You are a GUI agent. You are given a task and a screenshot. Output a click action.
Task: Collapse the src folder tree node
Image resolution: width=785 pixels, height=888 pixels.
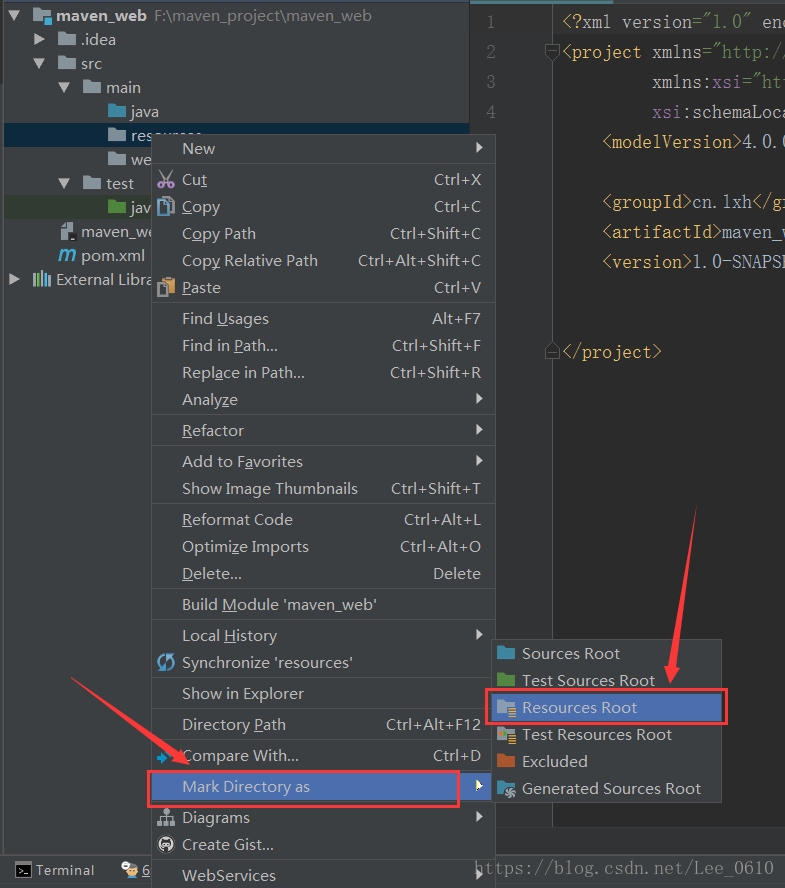[40, 64]
